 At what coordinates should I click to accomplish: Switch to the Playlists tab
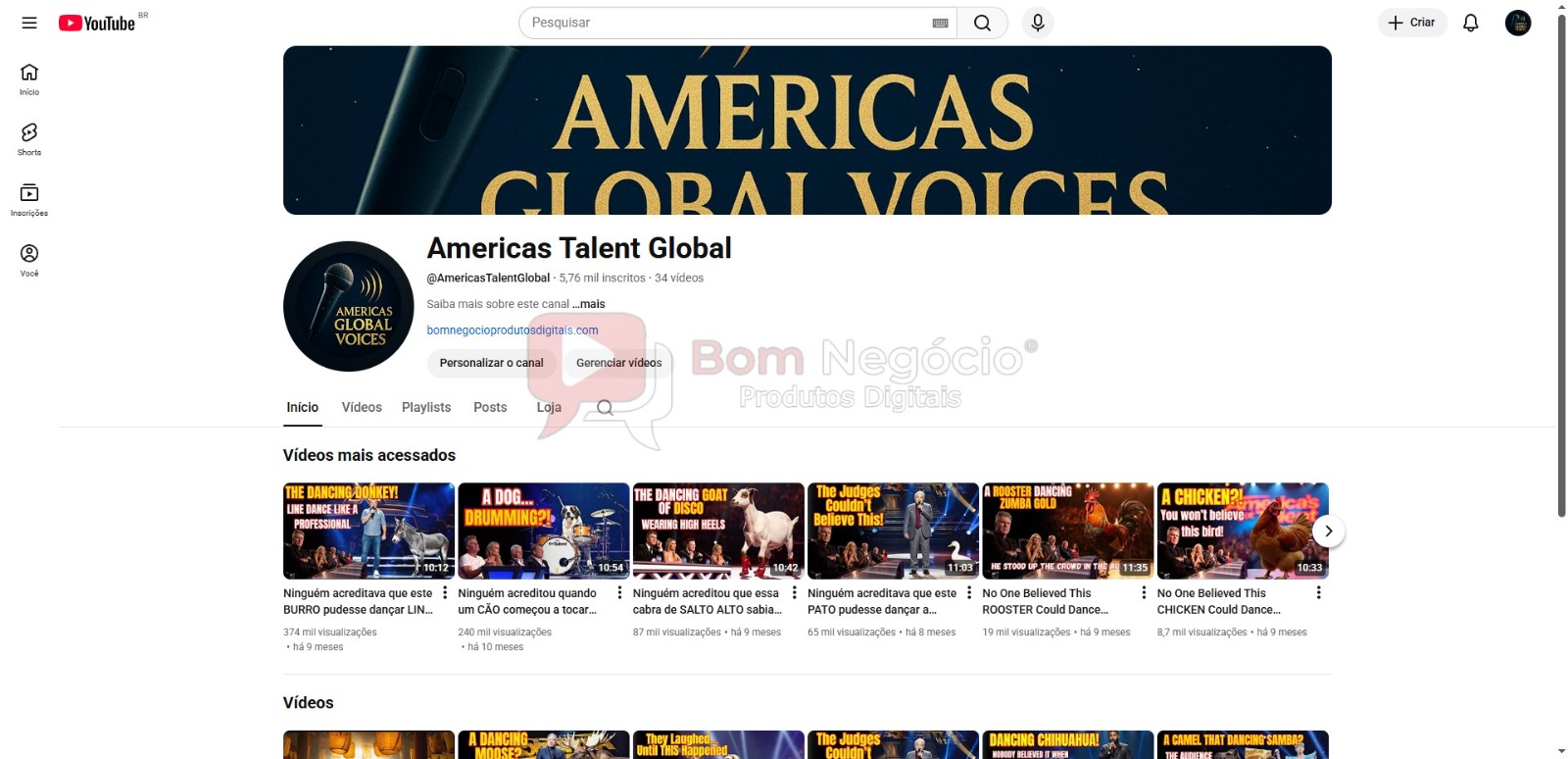click(x=426, y=407)
